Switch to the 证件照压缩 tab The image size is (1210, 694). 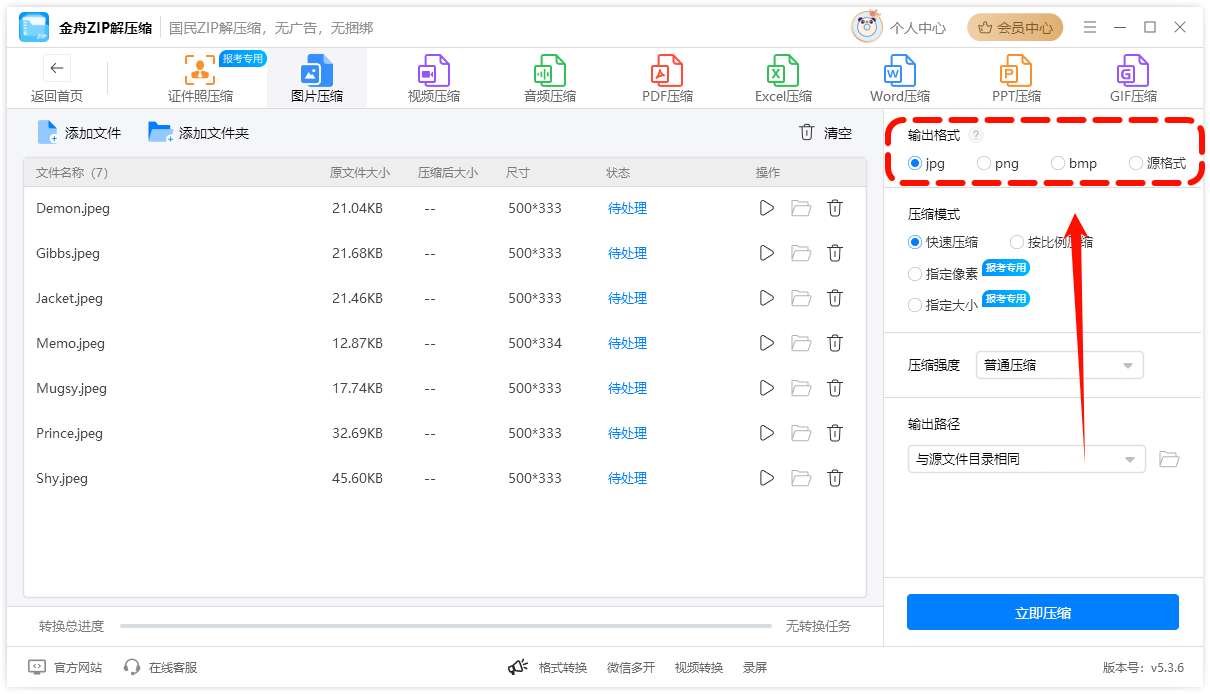pyautogui.click(x=200, y=79)
